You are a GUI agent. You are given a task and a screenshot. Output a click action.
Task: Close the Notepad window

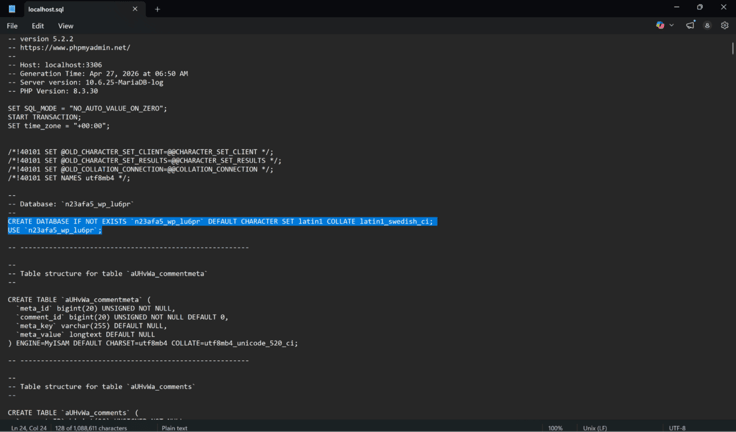coord(723,8)
